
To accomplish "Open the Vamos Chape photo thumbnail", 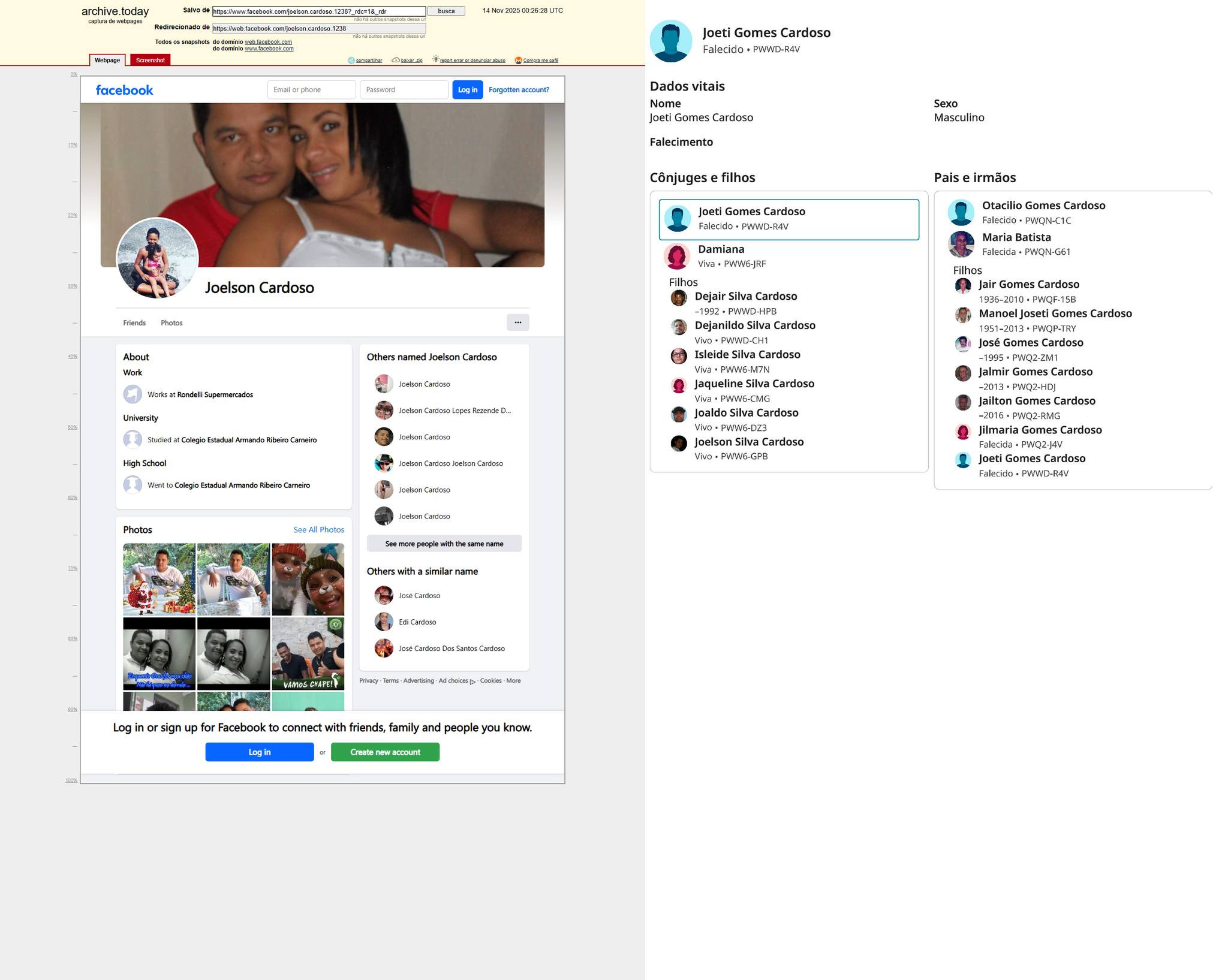I will (308, 654).
